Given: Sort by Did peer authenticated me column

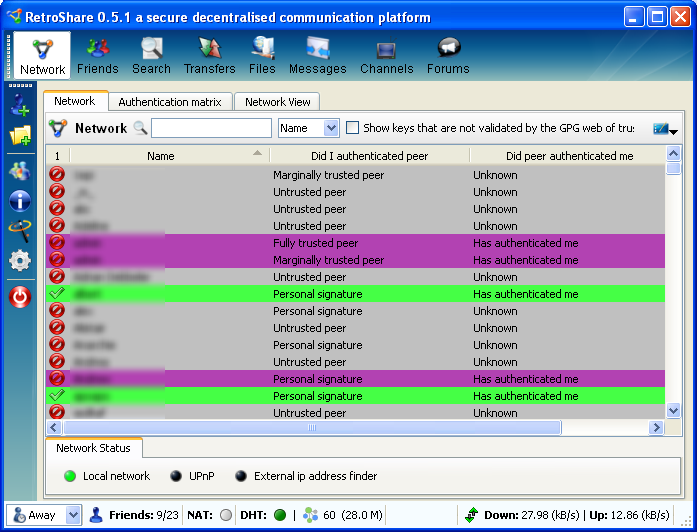Looking at the screenshot, I should [568, 156].
